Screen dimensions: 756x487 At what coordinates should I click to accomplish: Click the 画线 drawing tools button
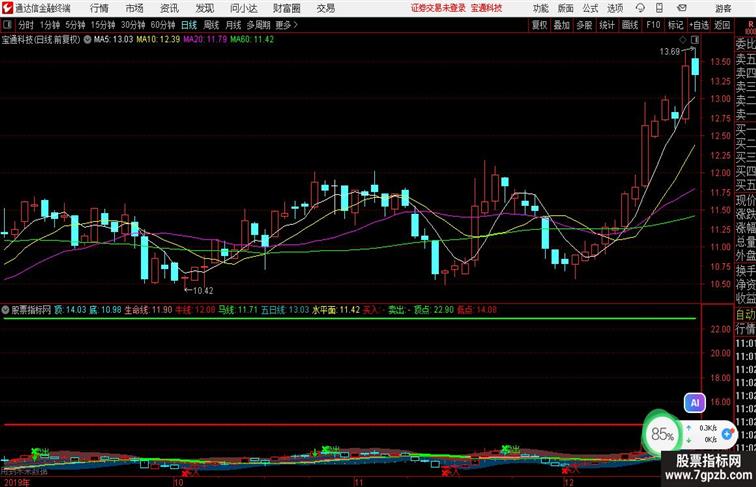(630, 25)
